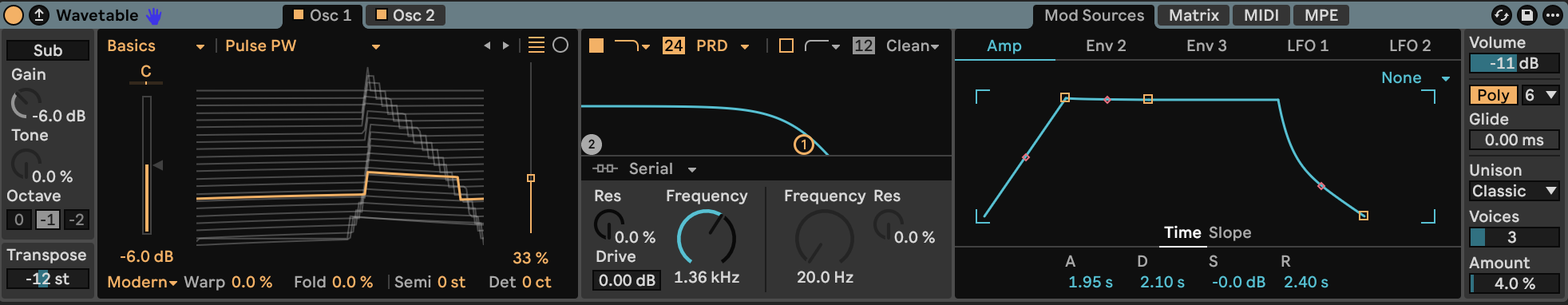Select the LFO 2 tab

pyautogui.click(x=1410, y=46)
